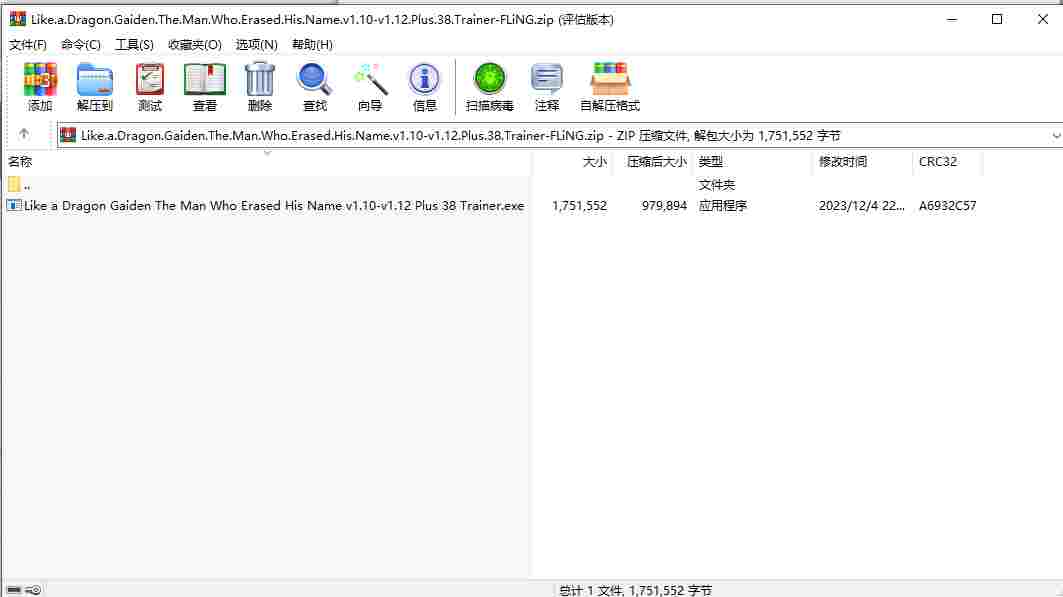Click the Trainer.exe application file icon
Viewport: 1063px width, 597px height.
[14, 205]
